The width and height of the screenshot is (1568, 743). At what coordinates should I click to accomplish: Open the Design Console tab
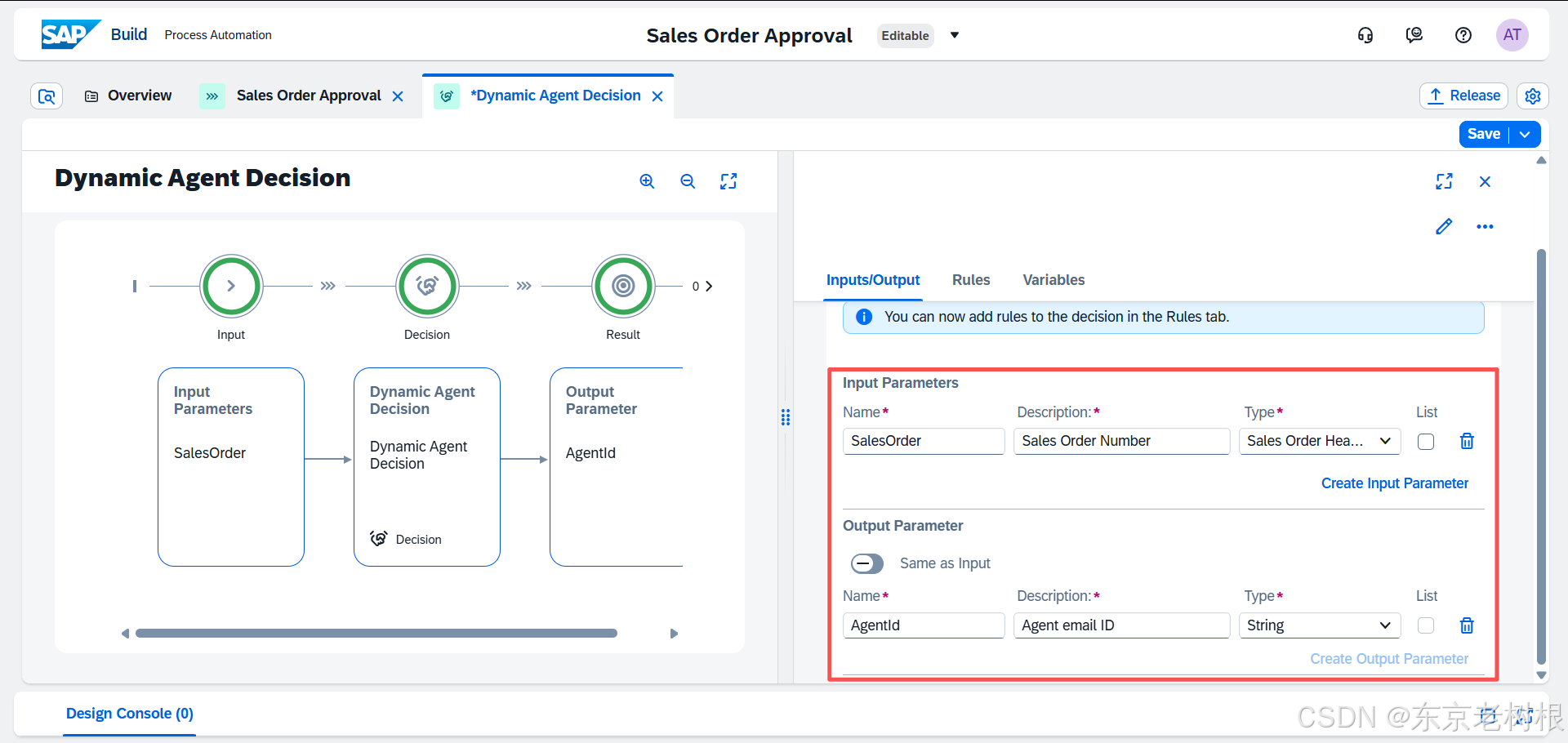pos(130,714)
